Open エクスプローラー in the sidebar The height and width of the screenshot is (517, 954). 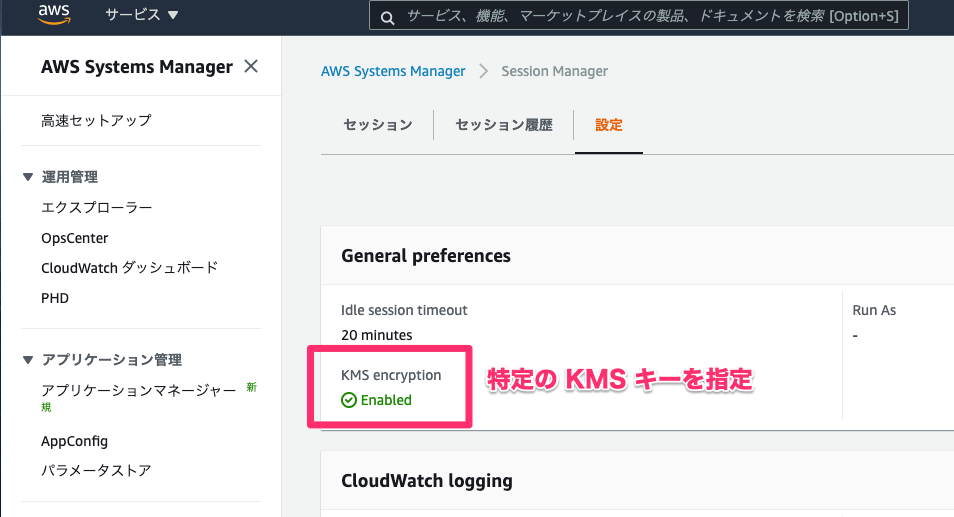97,207
